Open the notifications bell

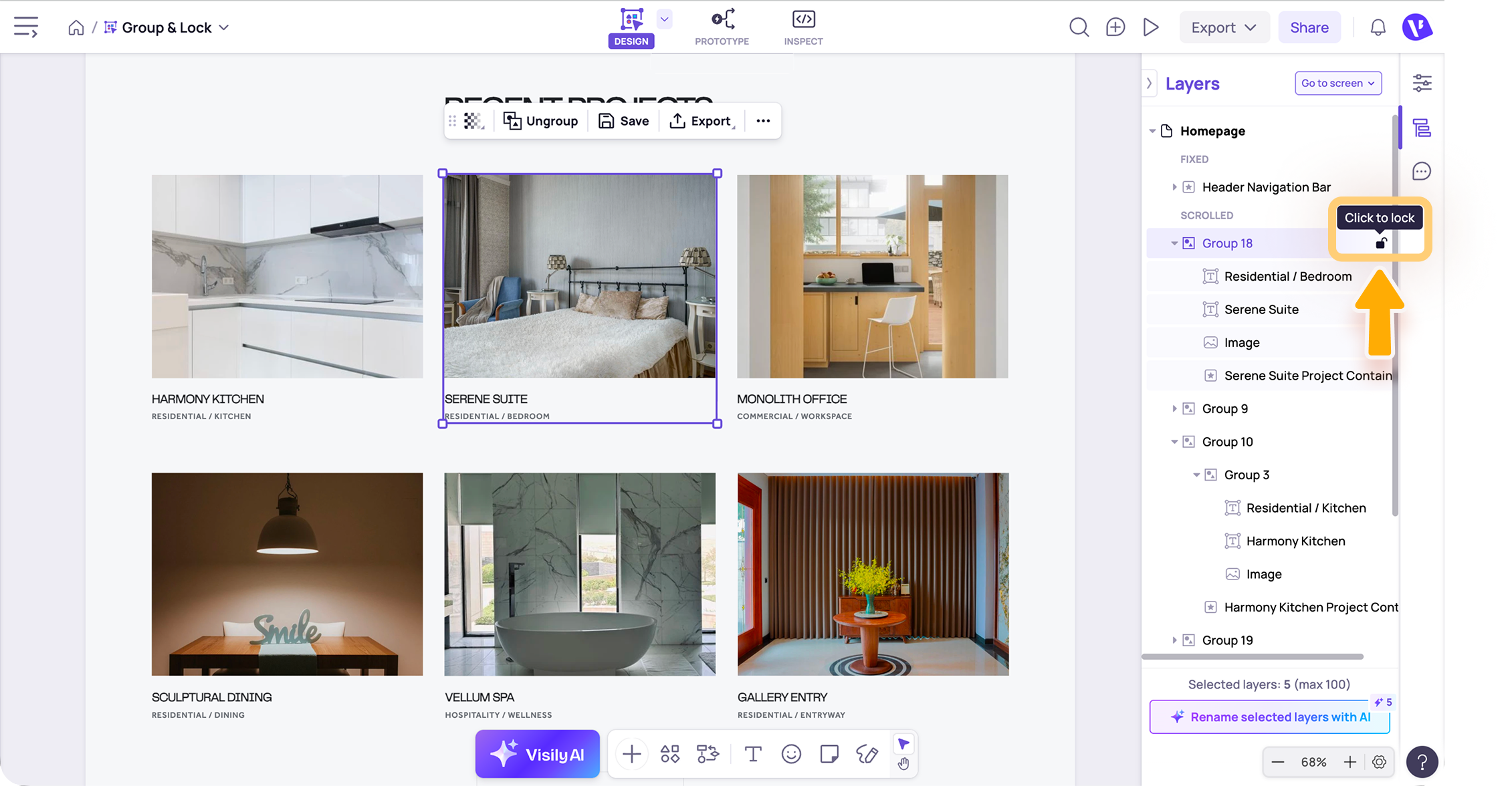coord(1378,27)
